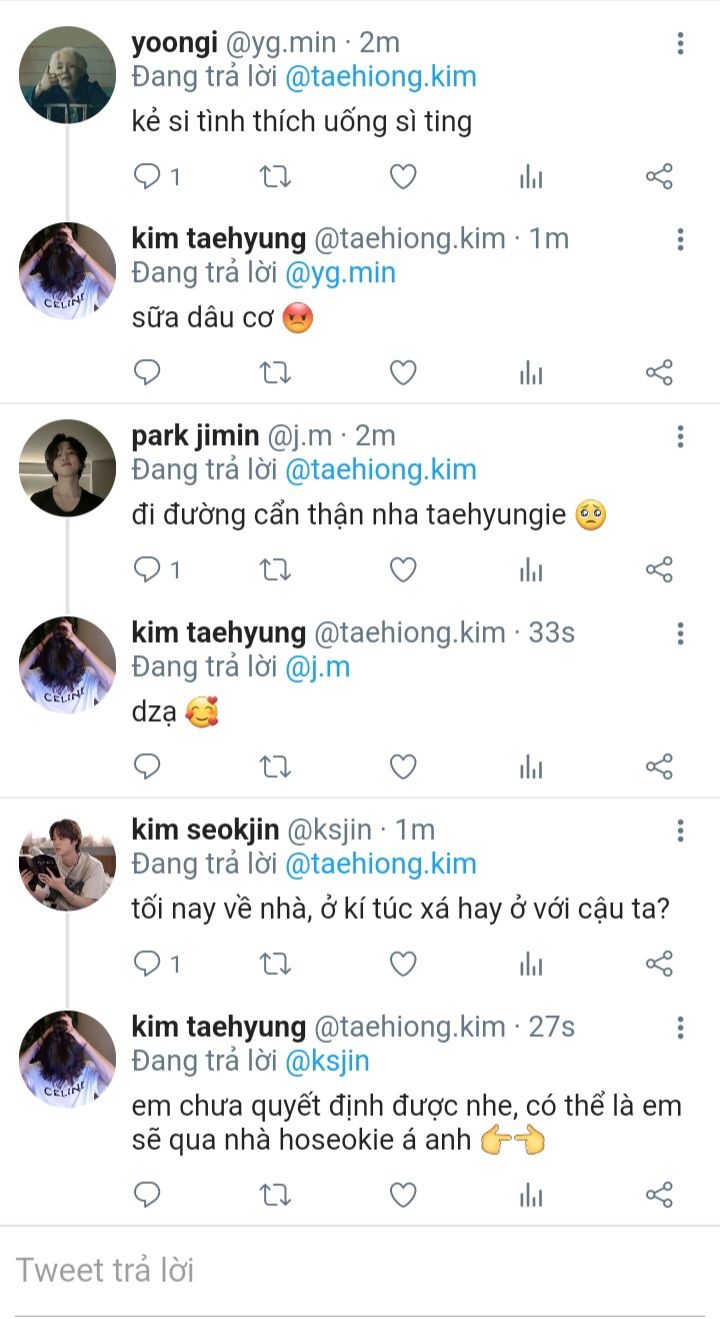Like the "sữa dâu cơ" tweet

point(402,373)
